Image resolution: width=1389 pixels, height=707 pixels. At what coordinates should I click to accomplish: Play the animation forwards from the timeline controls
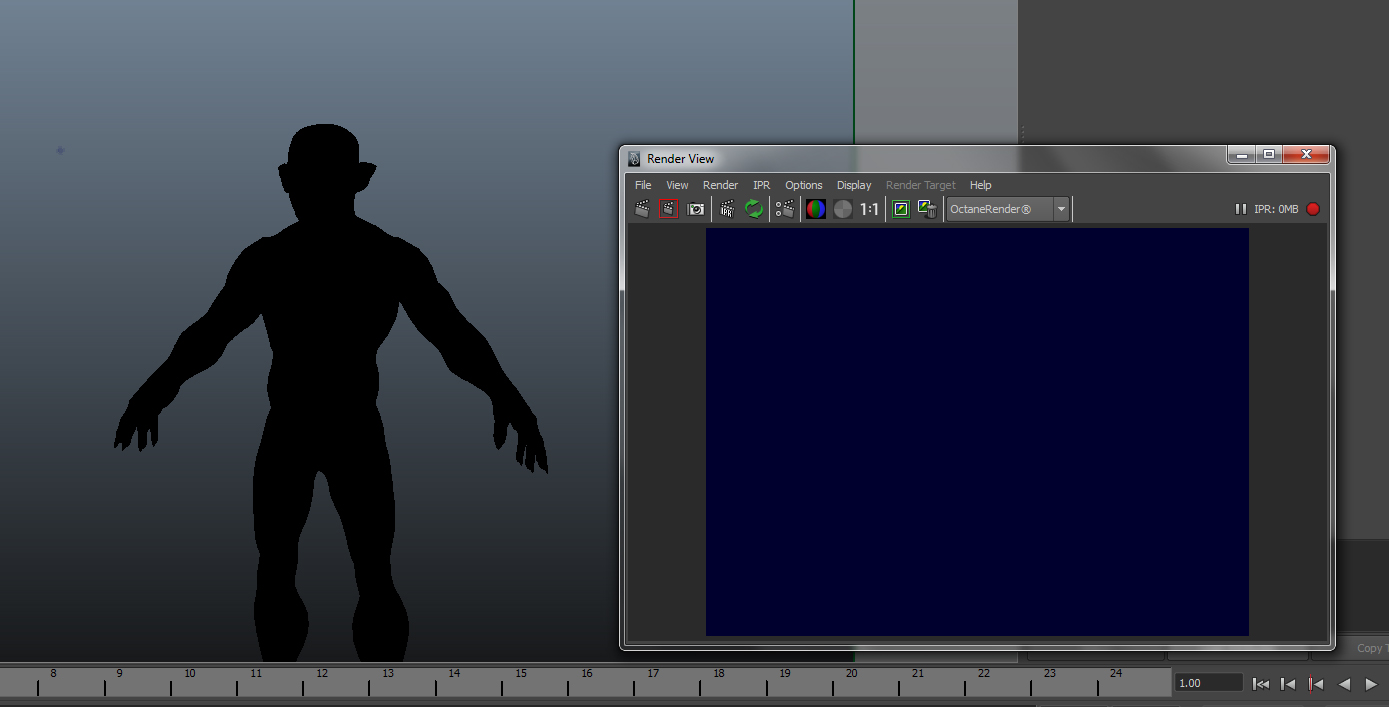tap(1371, 684)
